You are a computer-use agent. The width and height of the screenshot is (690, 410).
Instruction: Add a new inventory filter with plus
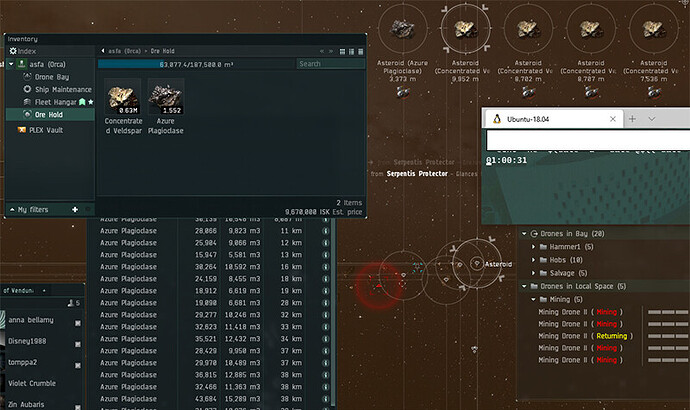pyautogui.click(x=75, y=210)
